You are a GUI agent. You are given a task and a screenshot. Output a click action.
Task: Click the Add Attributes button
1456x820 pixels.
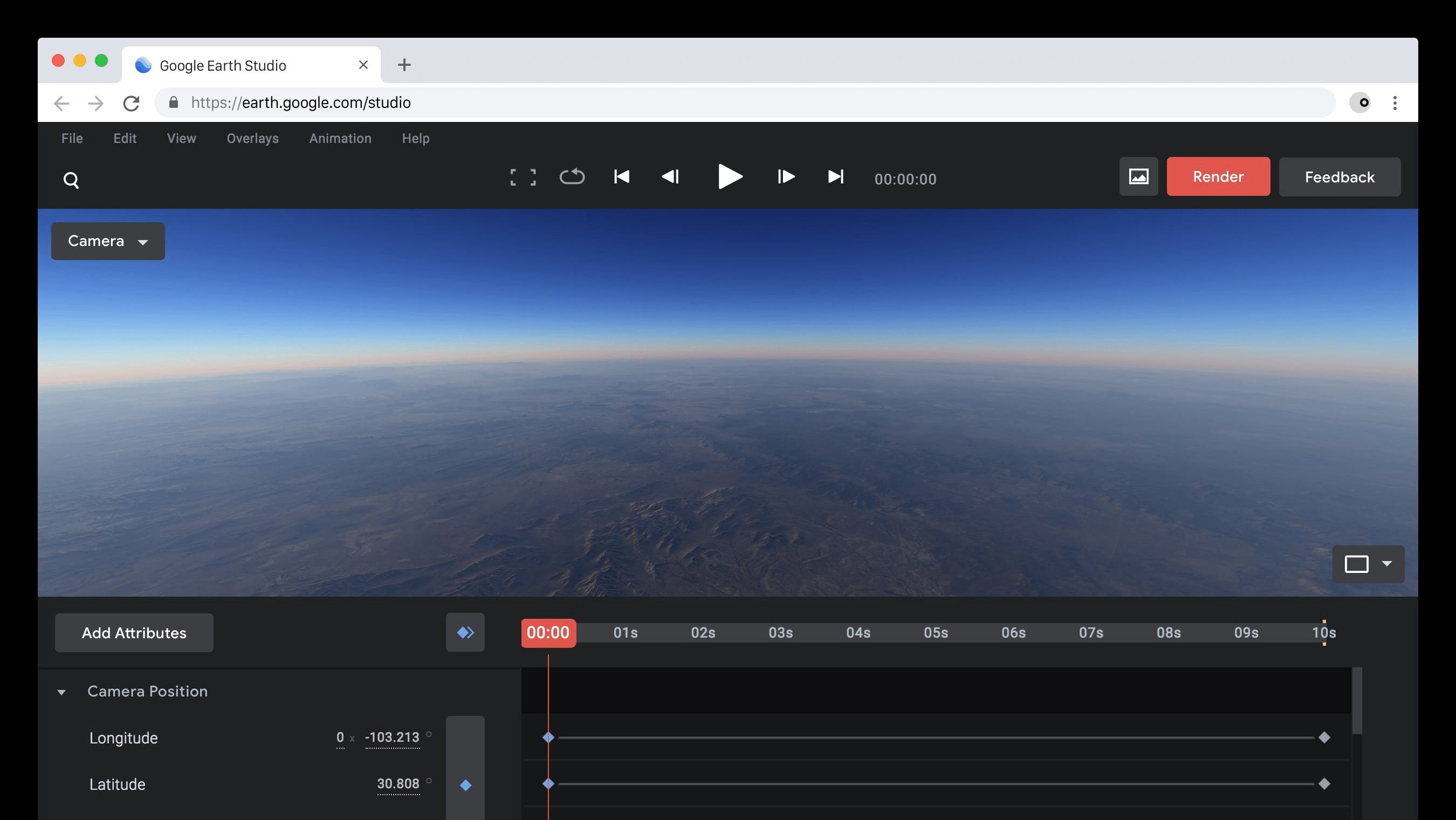tap(134, 633)
